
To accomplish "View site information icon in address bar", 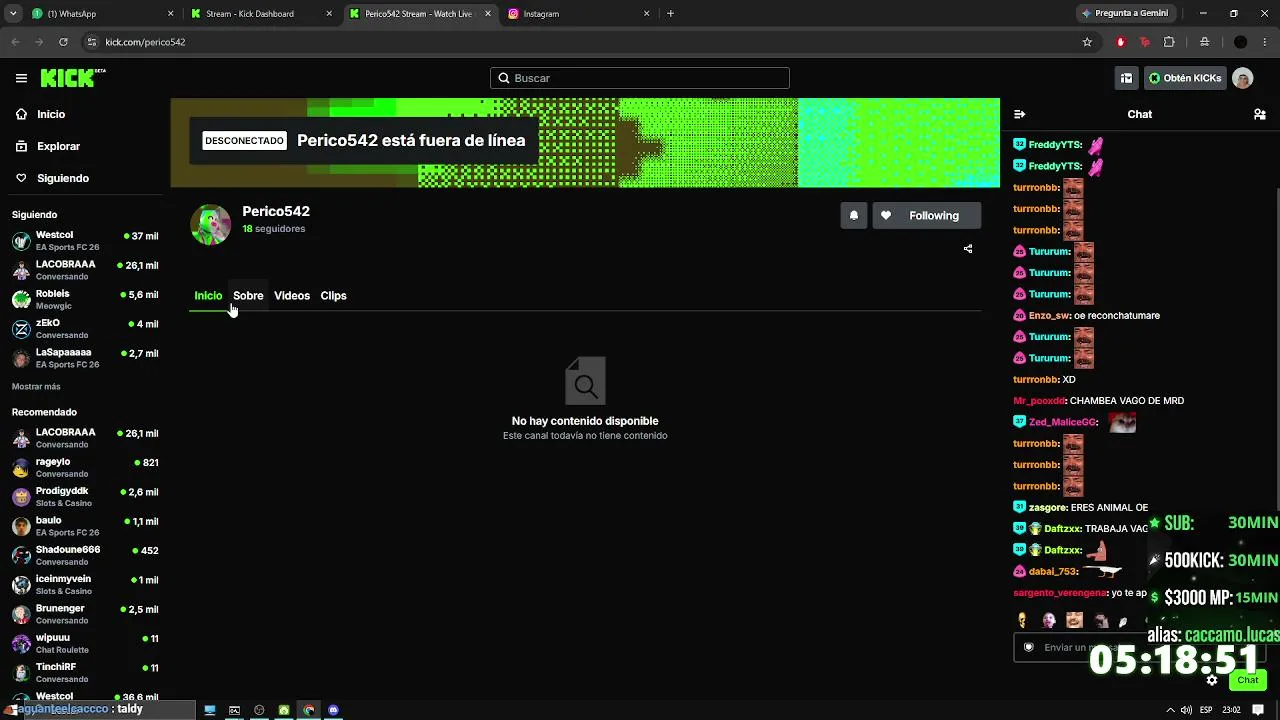I will pos(92,42).
